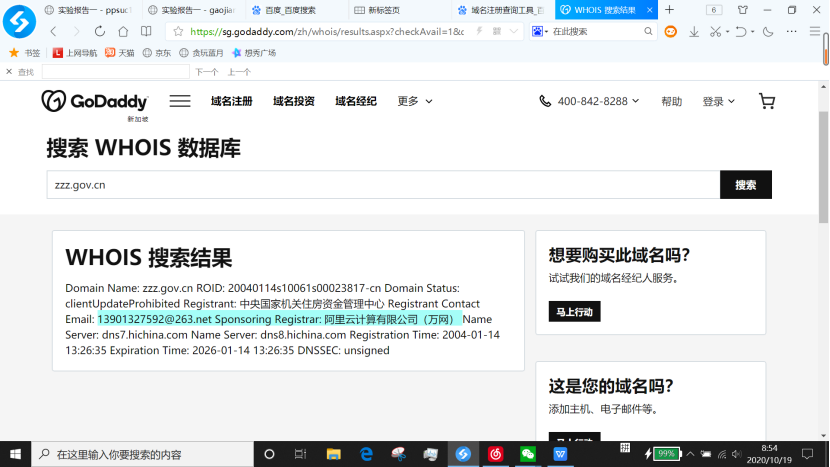Bookmark the page with star icon
The image size is (830, 467).
coord(178,31)
